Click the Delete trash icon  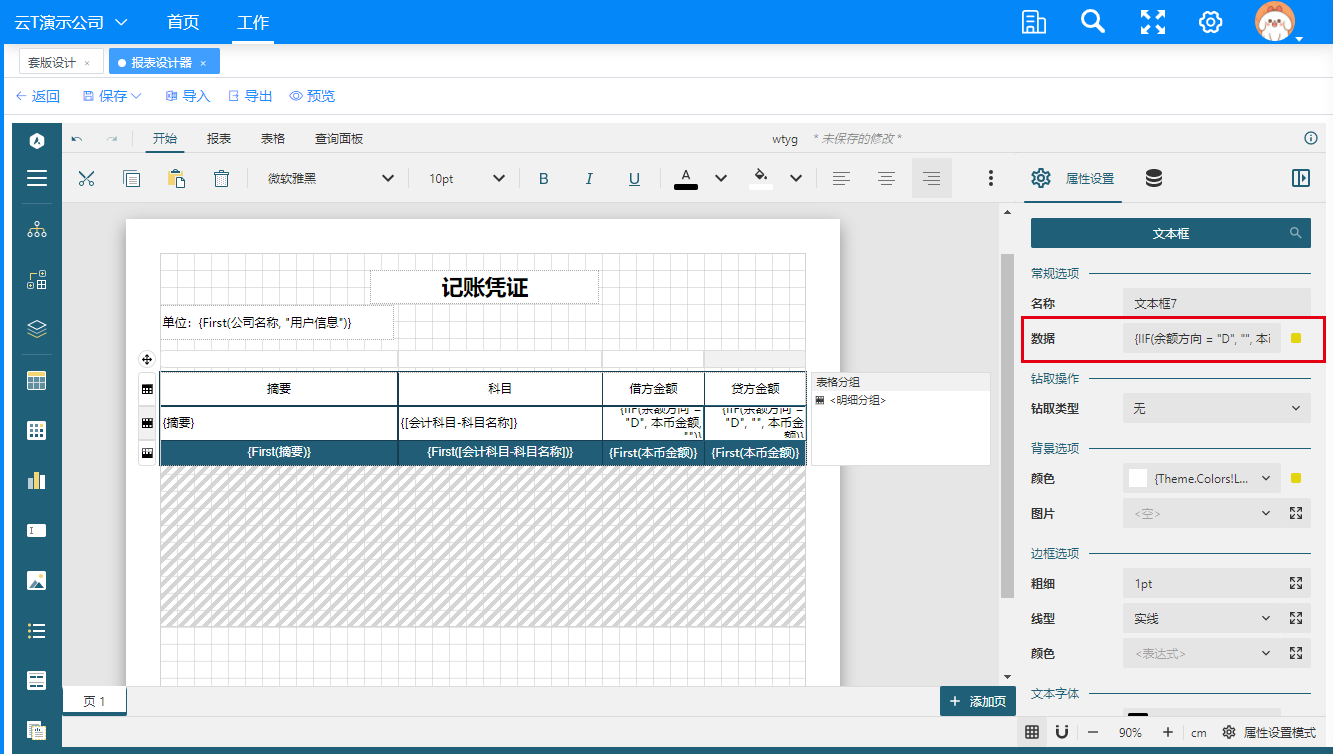pos(221,179)
